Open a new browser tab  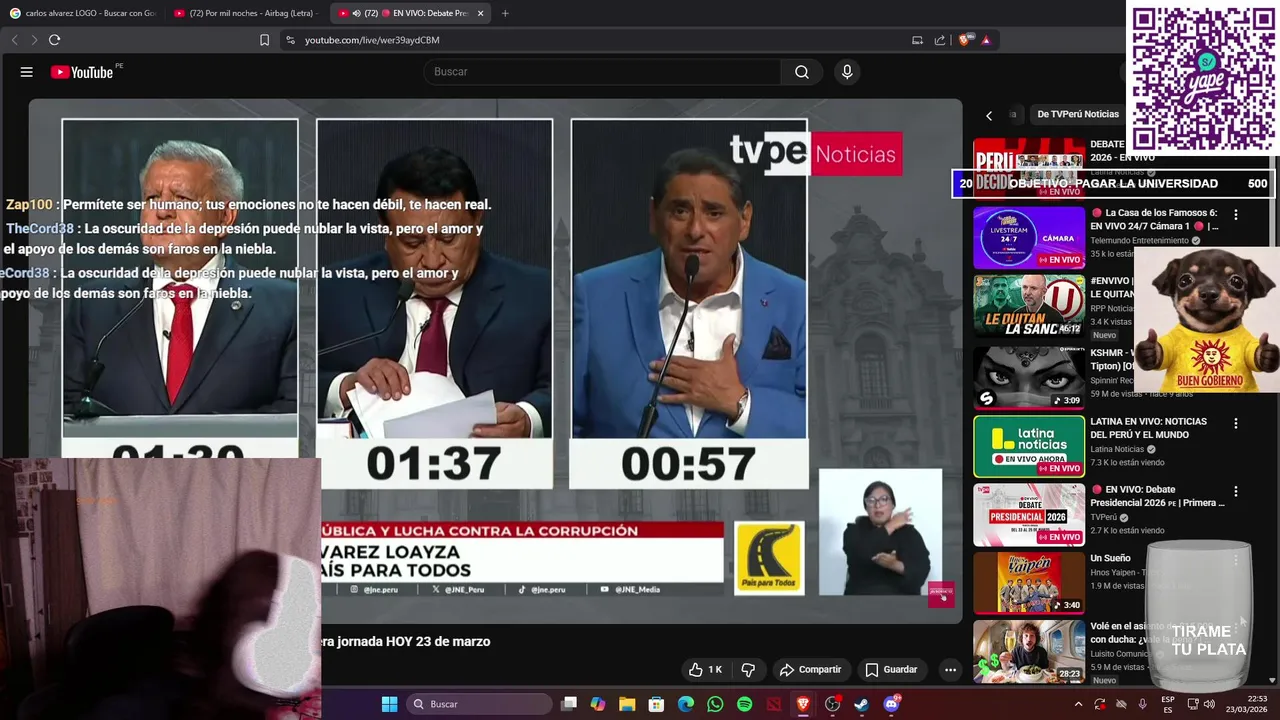coord(505,13)
